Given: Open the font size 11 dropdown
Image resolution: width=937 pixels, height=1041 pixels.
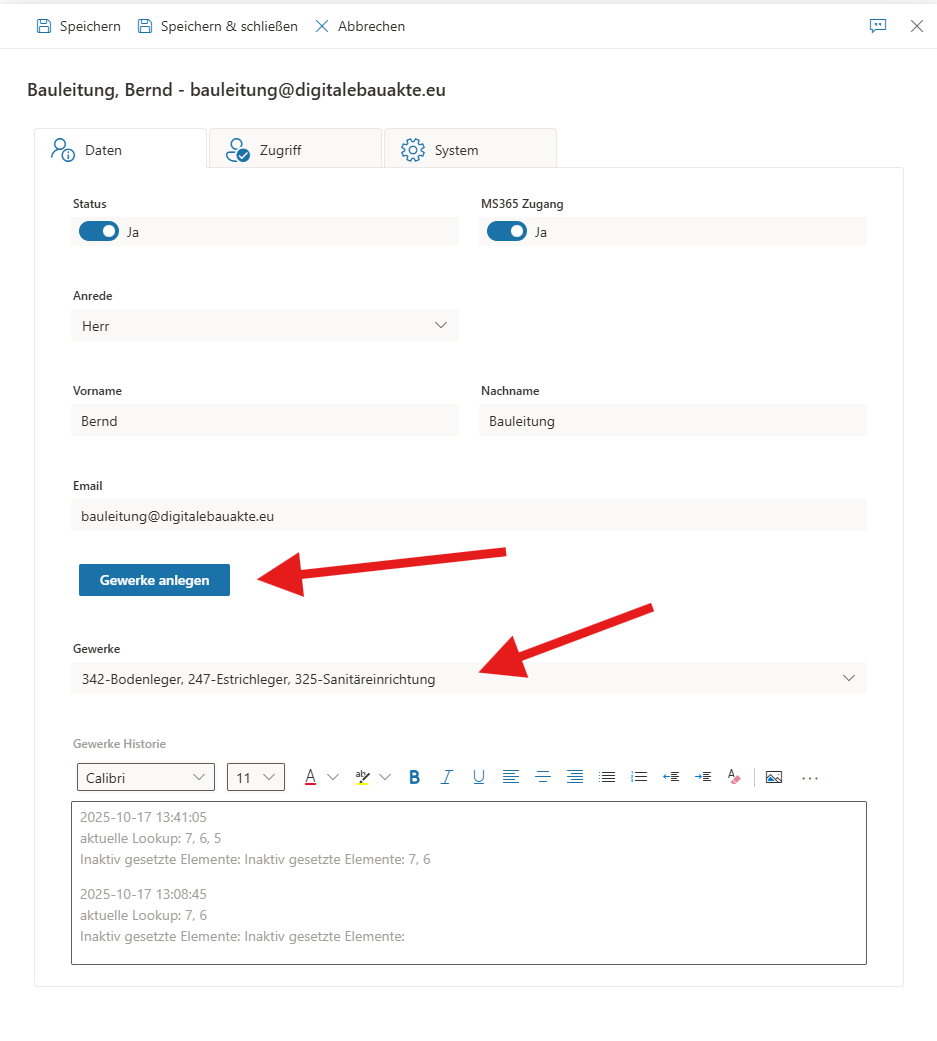Looking at the screenshot, I should tap(256, 777).
